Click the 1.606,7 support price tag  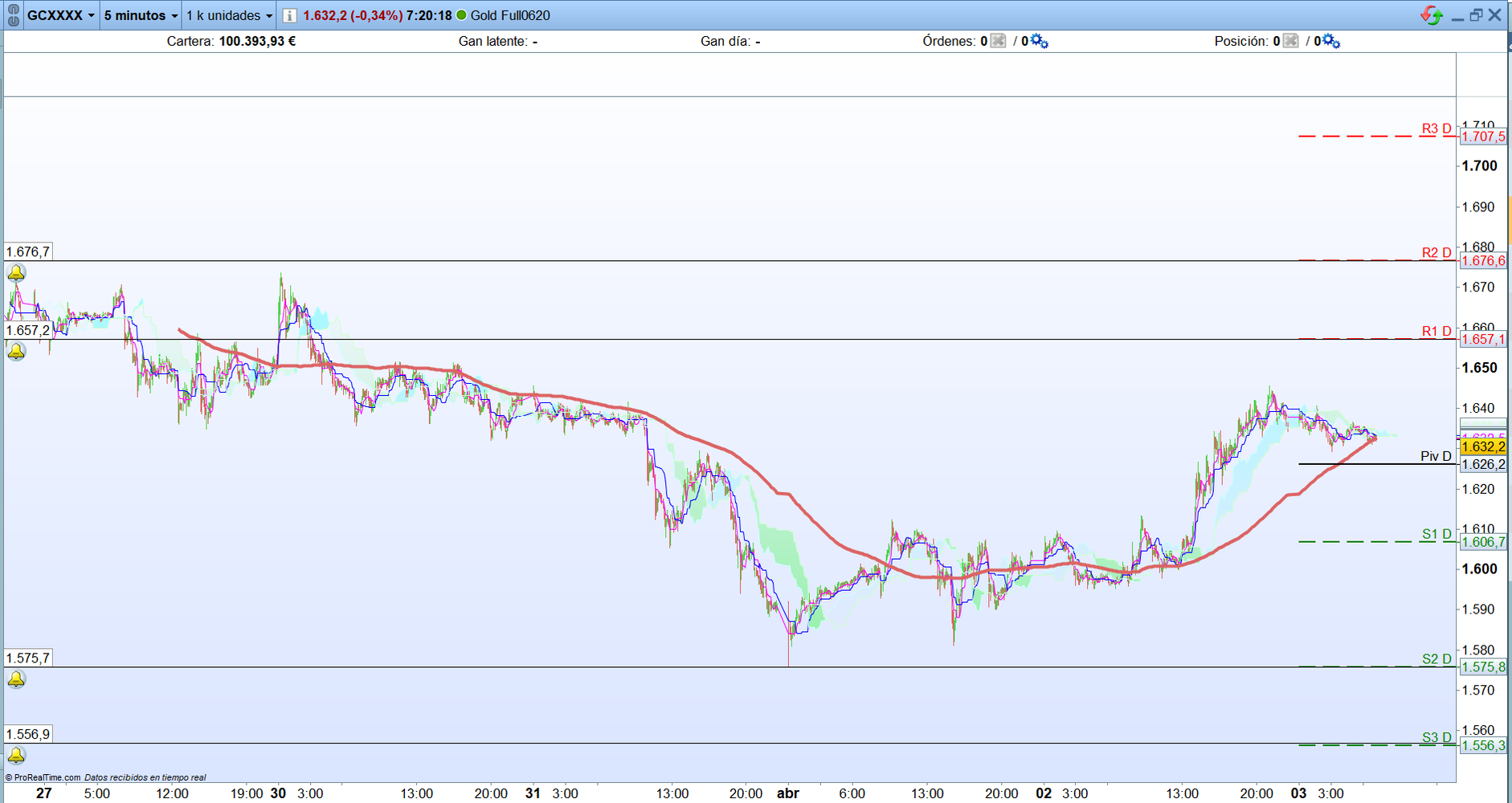pyautogui.click(x=1483, y=542)
